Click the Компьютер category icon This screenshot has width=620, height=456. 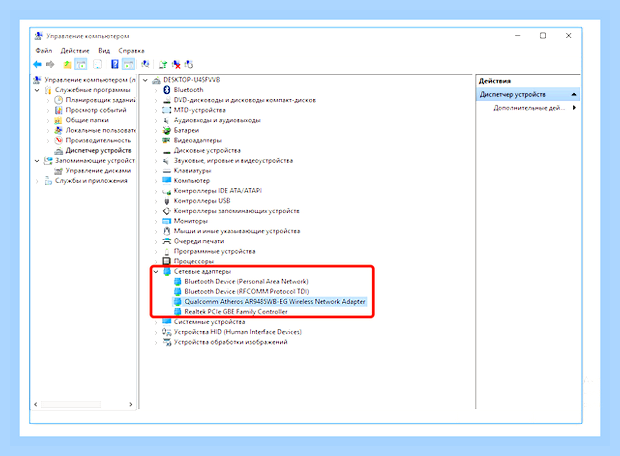pyautogui.click(x=166, y=181)
